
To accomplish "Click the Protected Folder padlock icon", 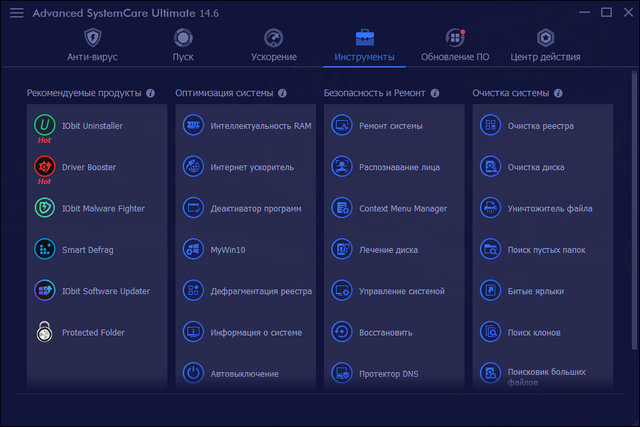I will (x=44, y=332).
